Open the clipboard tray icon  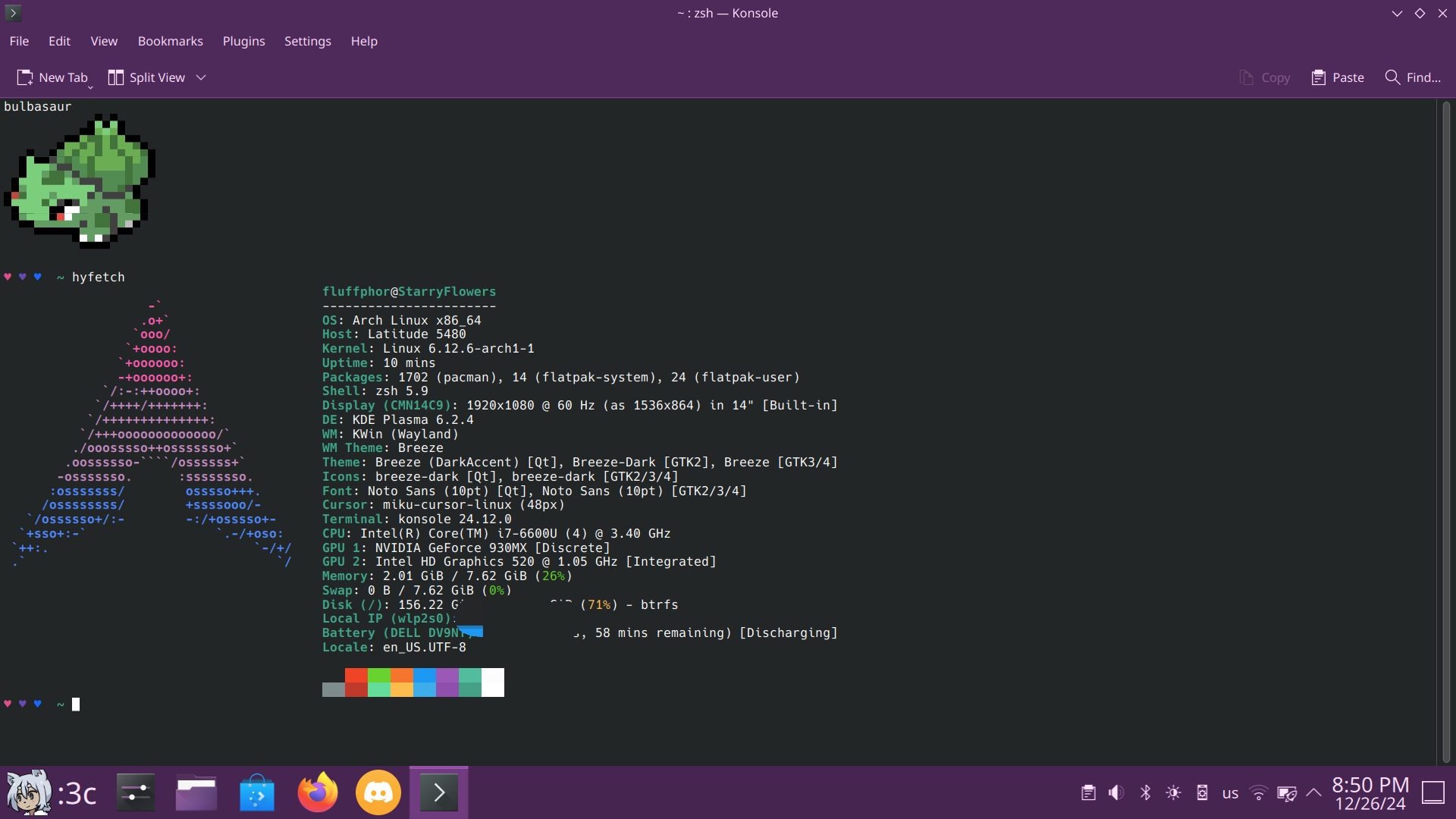[x=1088, y=793]
